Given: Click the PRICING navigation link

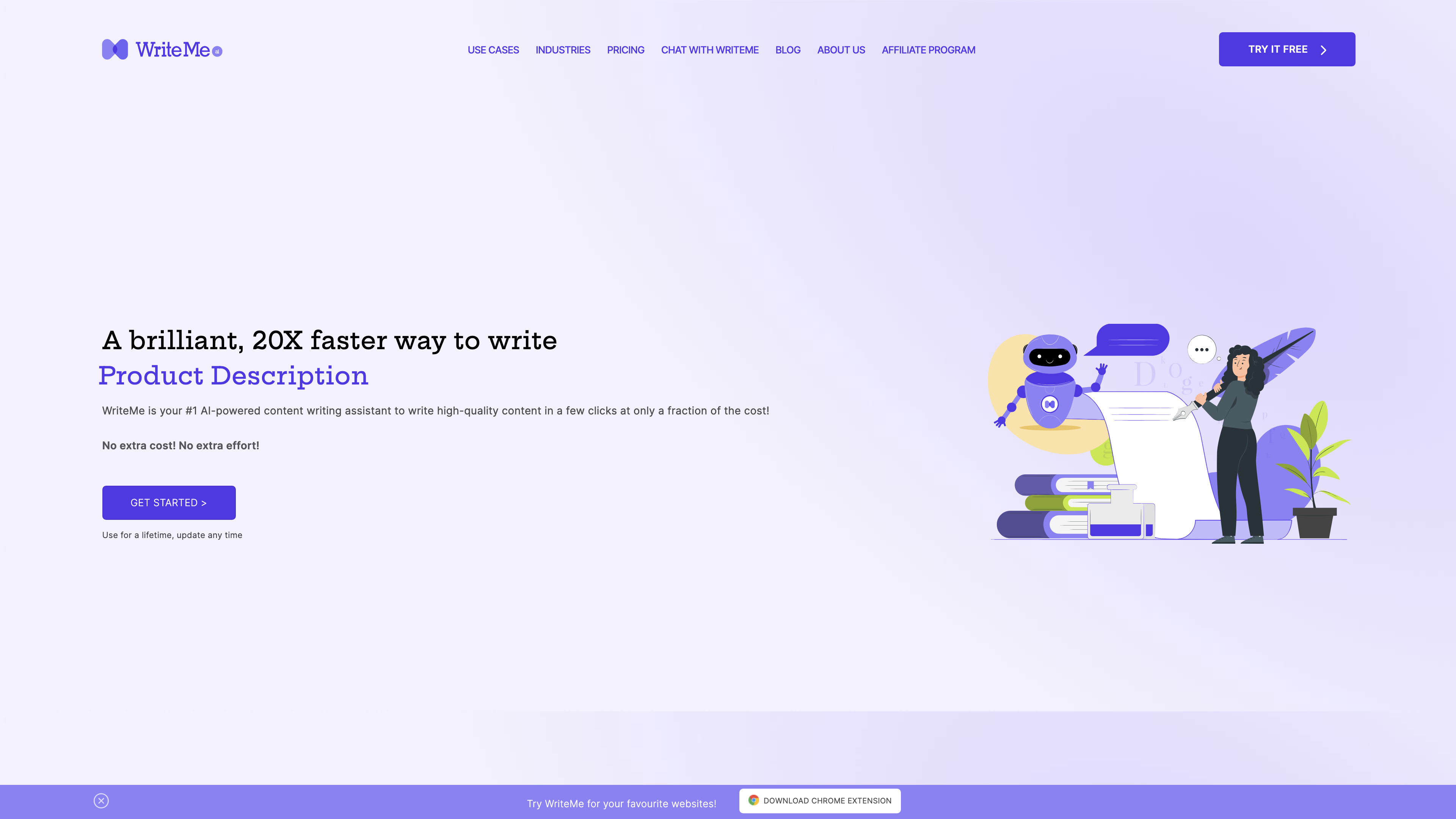Looking at the screenshot, I should point(625,49).
